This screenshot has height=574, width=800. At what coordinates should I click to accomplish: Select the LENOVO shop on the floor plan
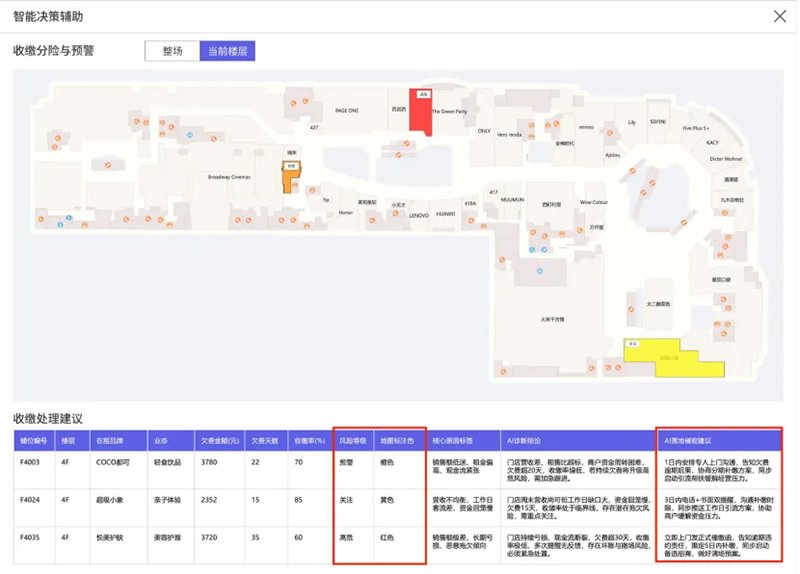(418, 214)
